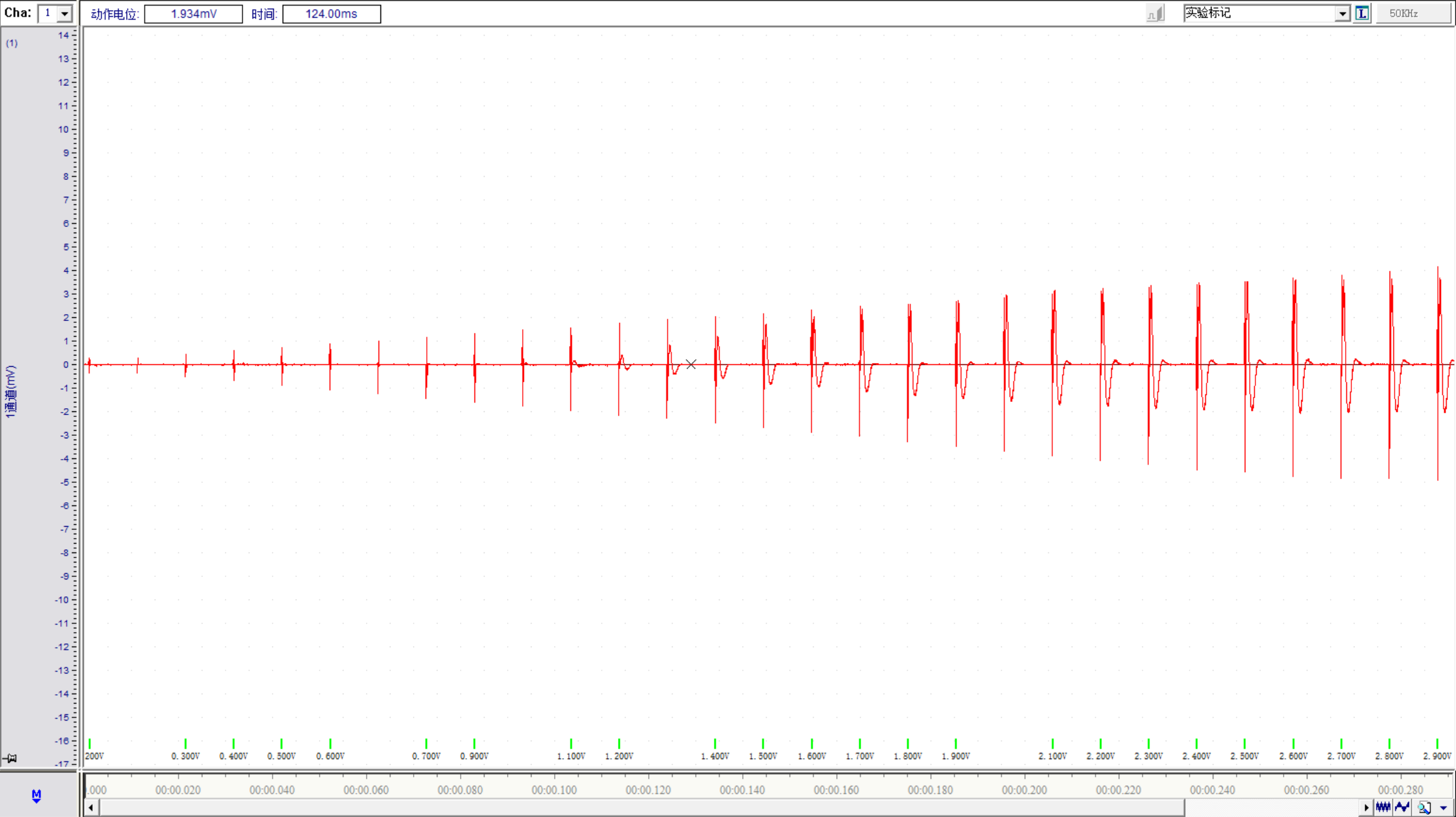Expand the 实验标记 marker dropdown arrow
1456x817 pixels.
pos(1342,14)
